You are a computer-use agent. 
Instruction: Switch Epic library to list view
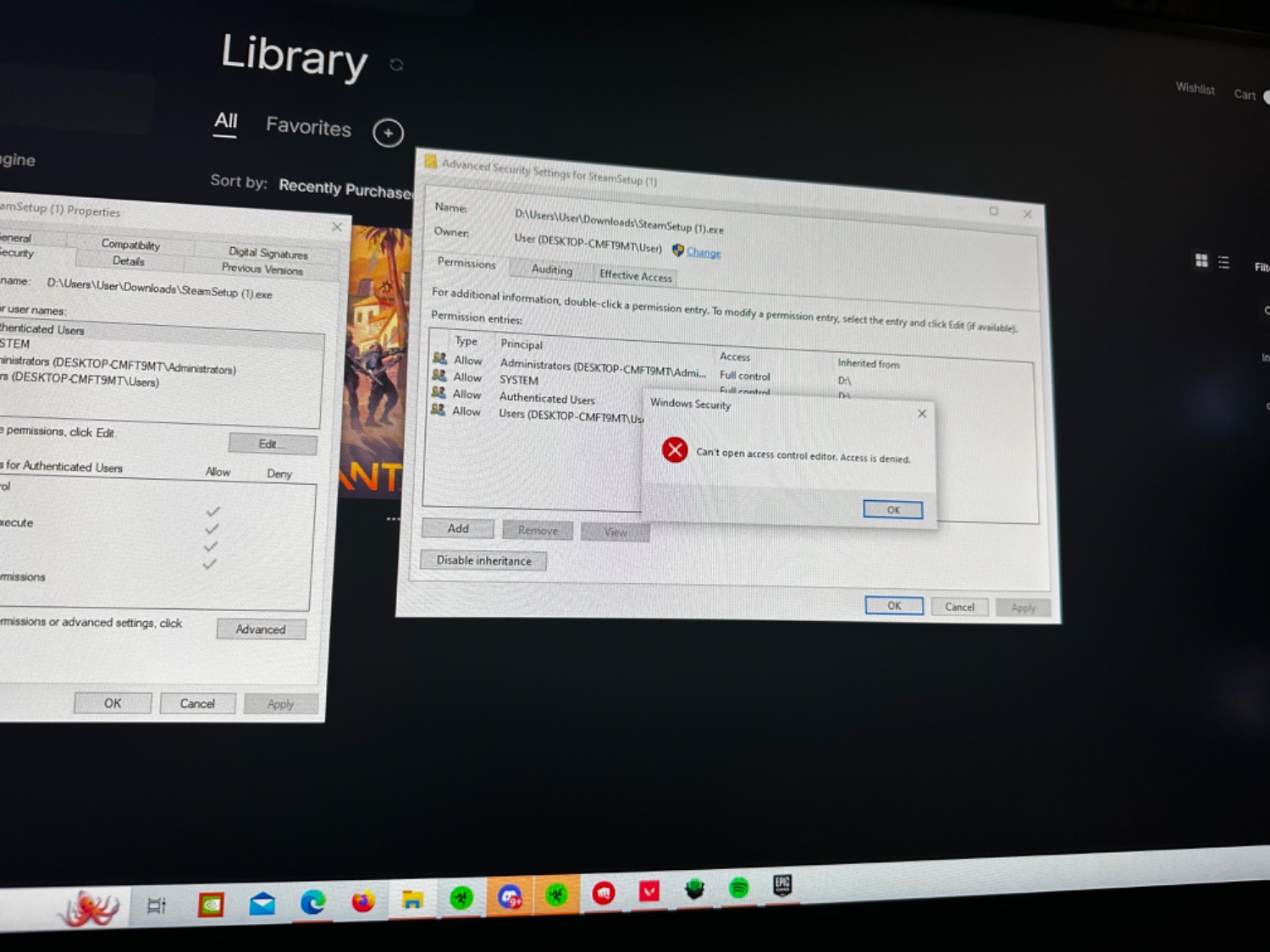pyautogui.click(x=1223, y=262)
